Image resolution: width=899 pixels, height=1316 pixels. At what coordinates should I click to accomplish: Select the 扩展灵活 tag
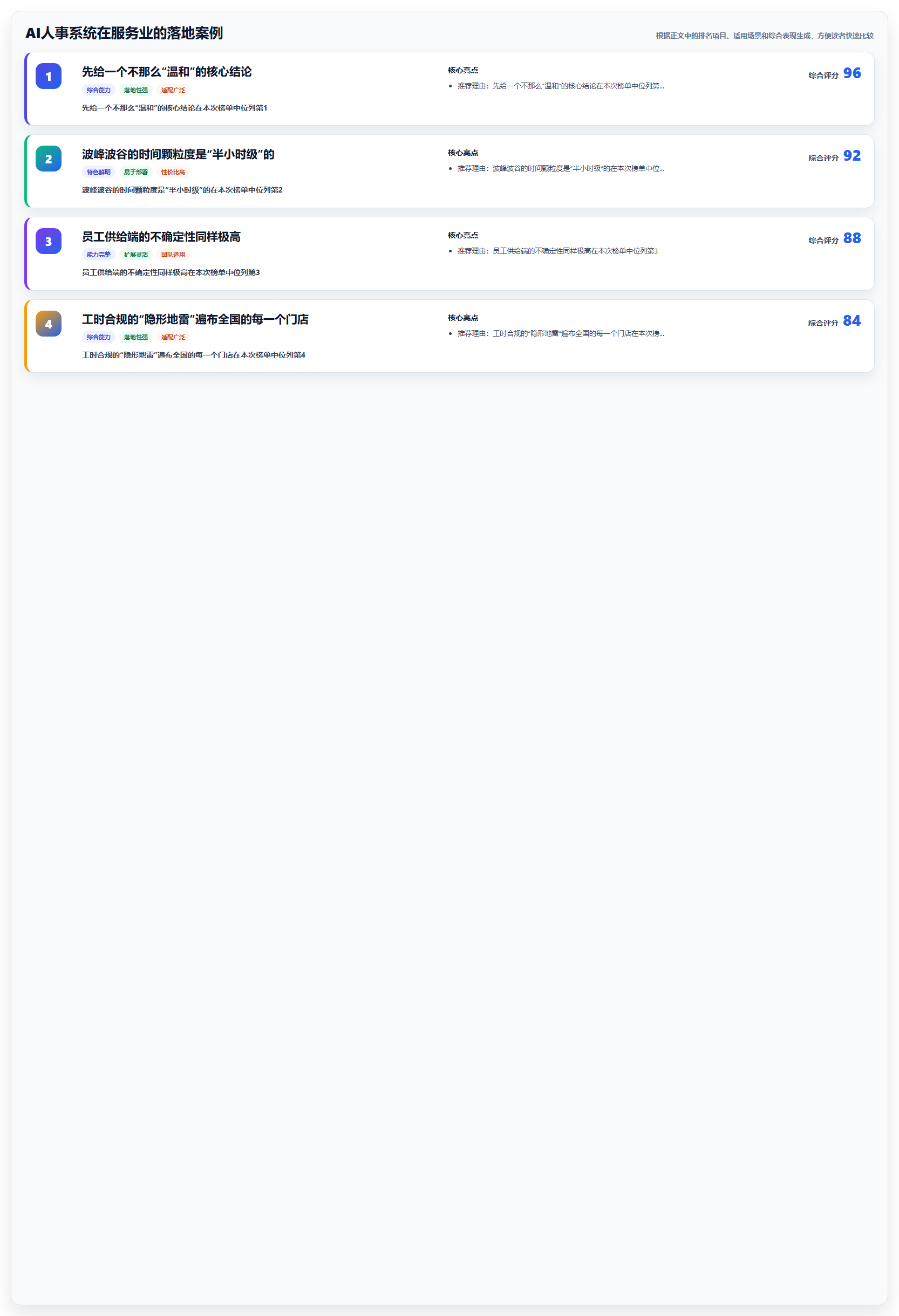coord(136,255)
